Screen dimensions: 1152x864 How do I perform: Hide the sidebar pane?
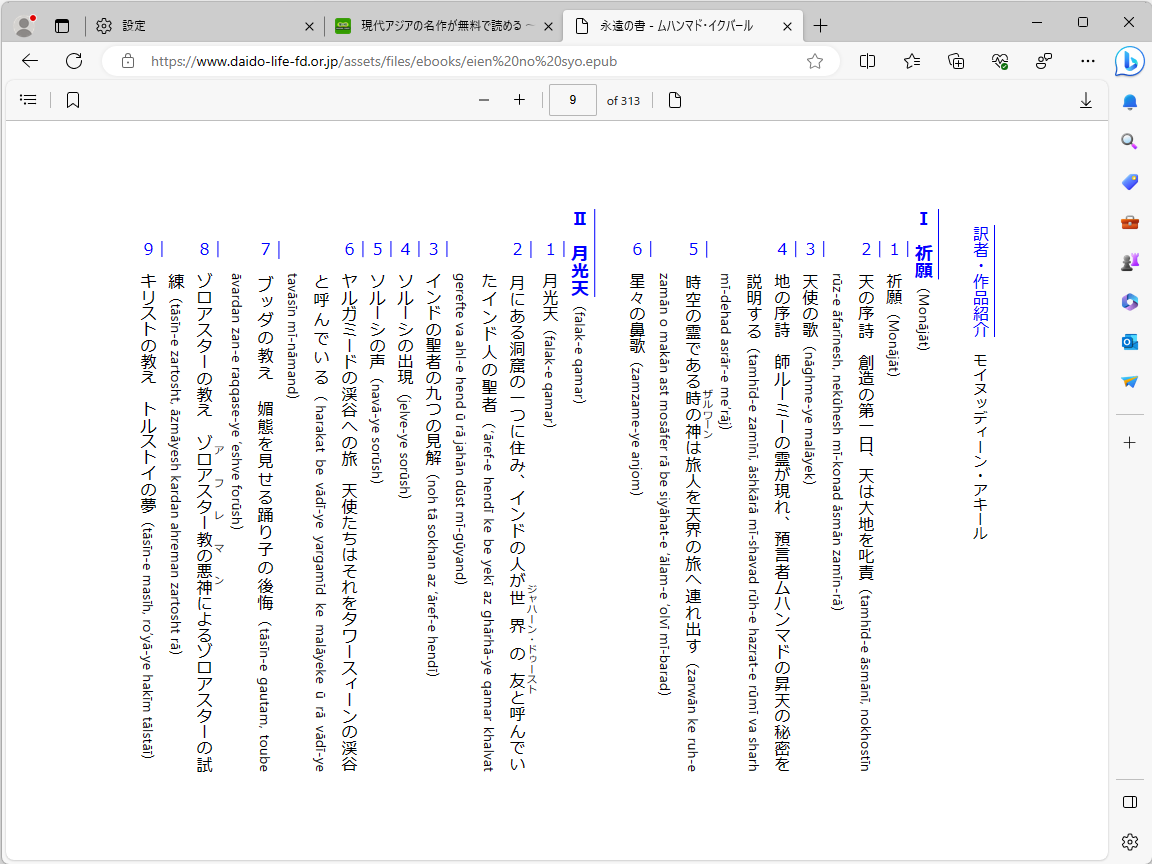click(x=1129, y=801)
